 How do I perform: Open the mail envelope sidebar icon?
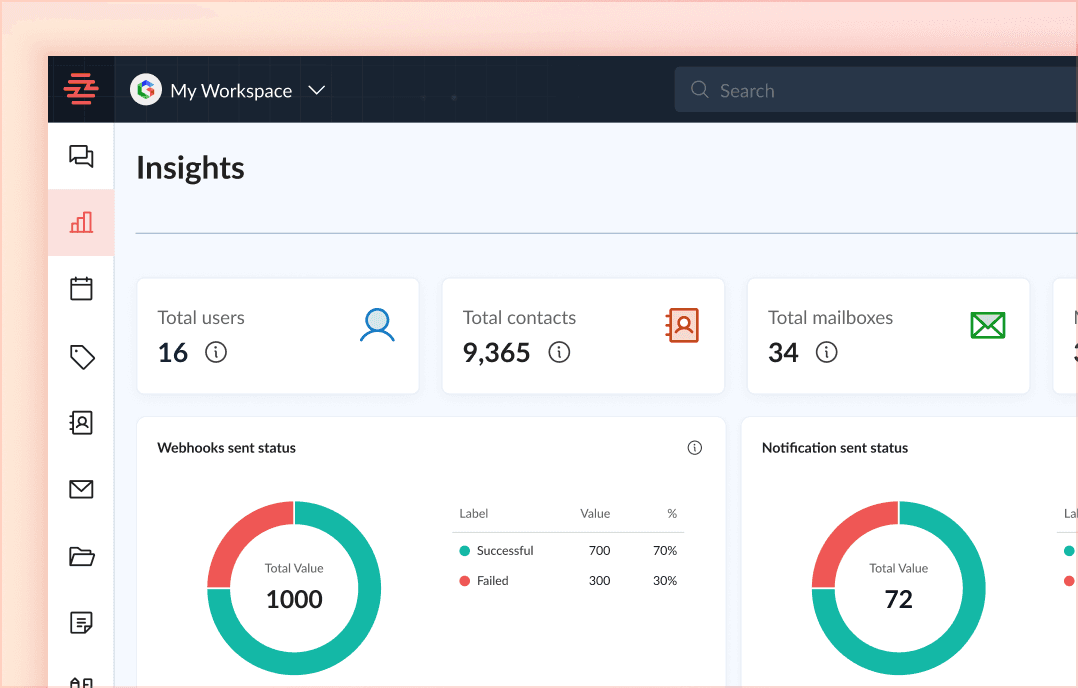pos(81,489)
